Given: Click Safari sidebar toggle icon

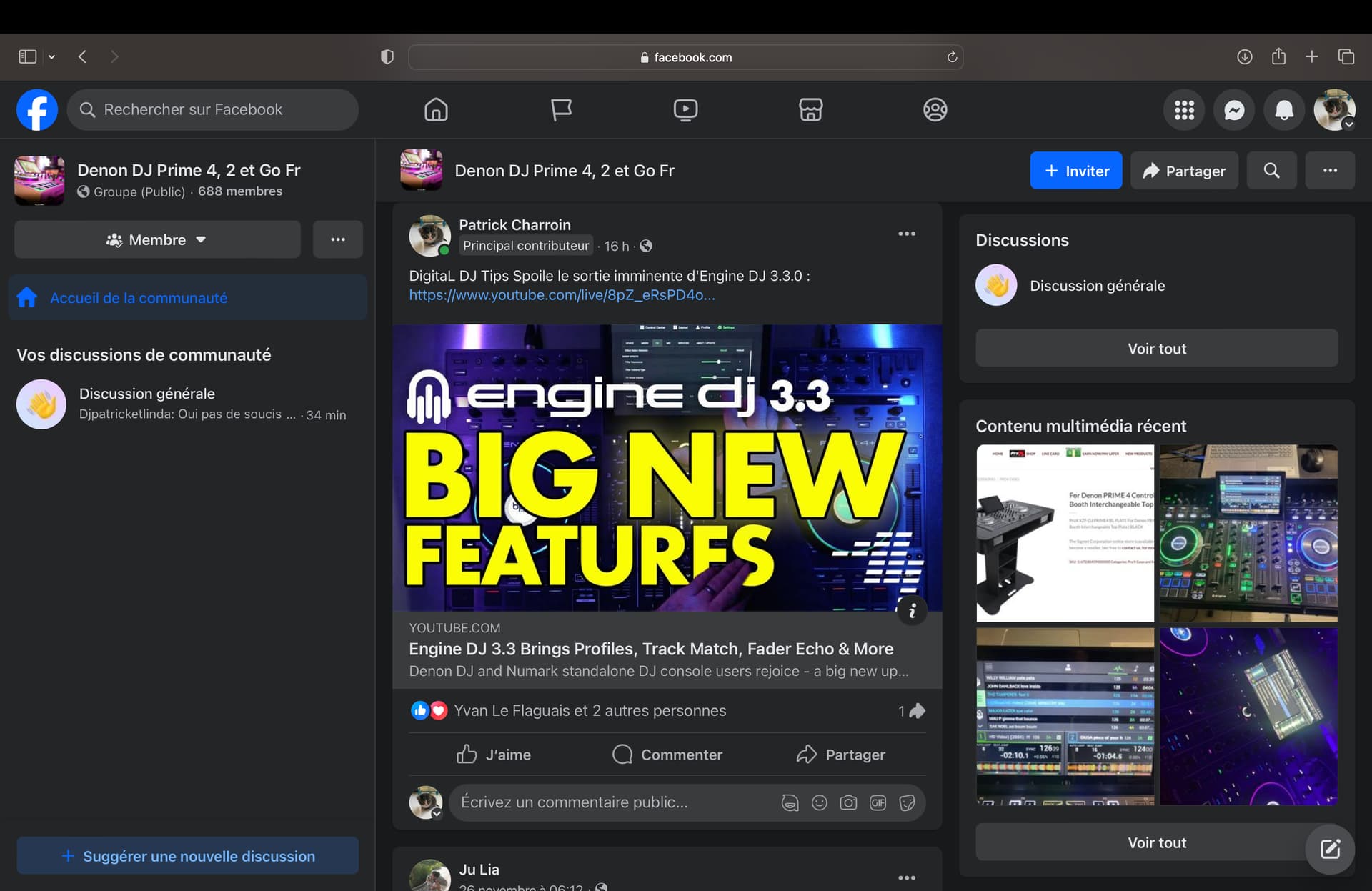Looking at the screenshot, I should click(x=28, y=56).
